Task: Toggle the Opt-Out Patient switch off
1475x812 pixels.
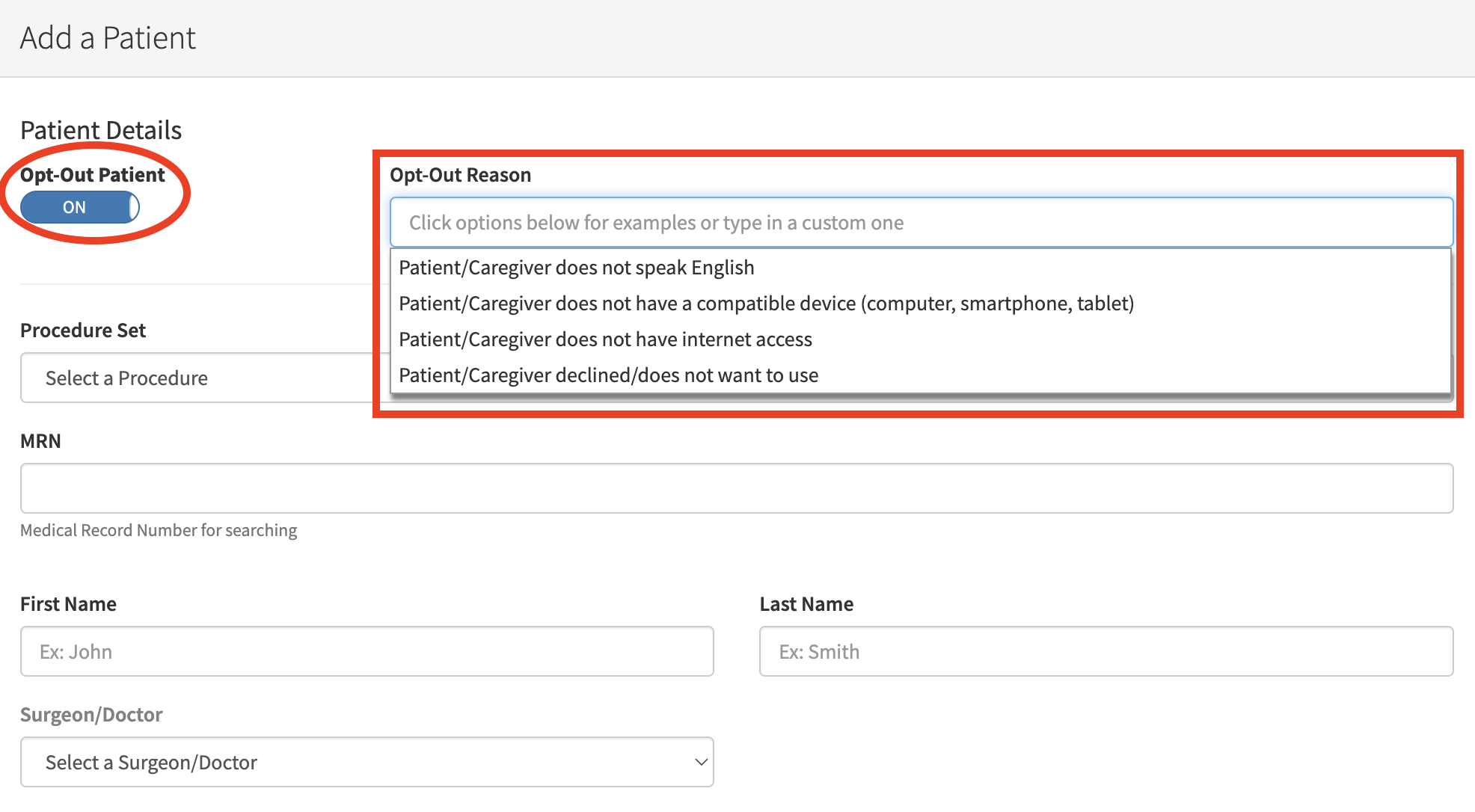Action: pos(79,207)
